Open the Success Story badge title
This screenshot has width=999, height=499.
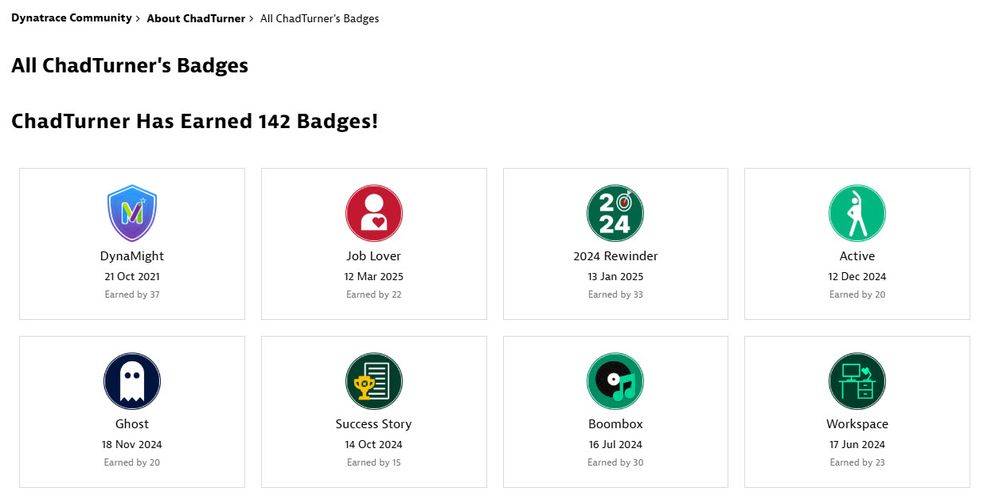tap(374, 424)
